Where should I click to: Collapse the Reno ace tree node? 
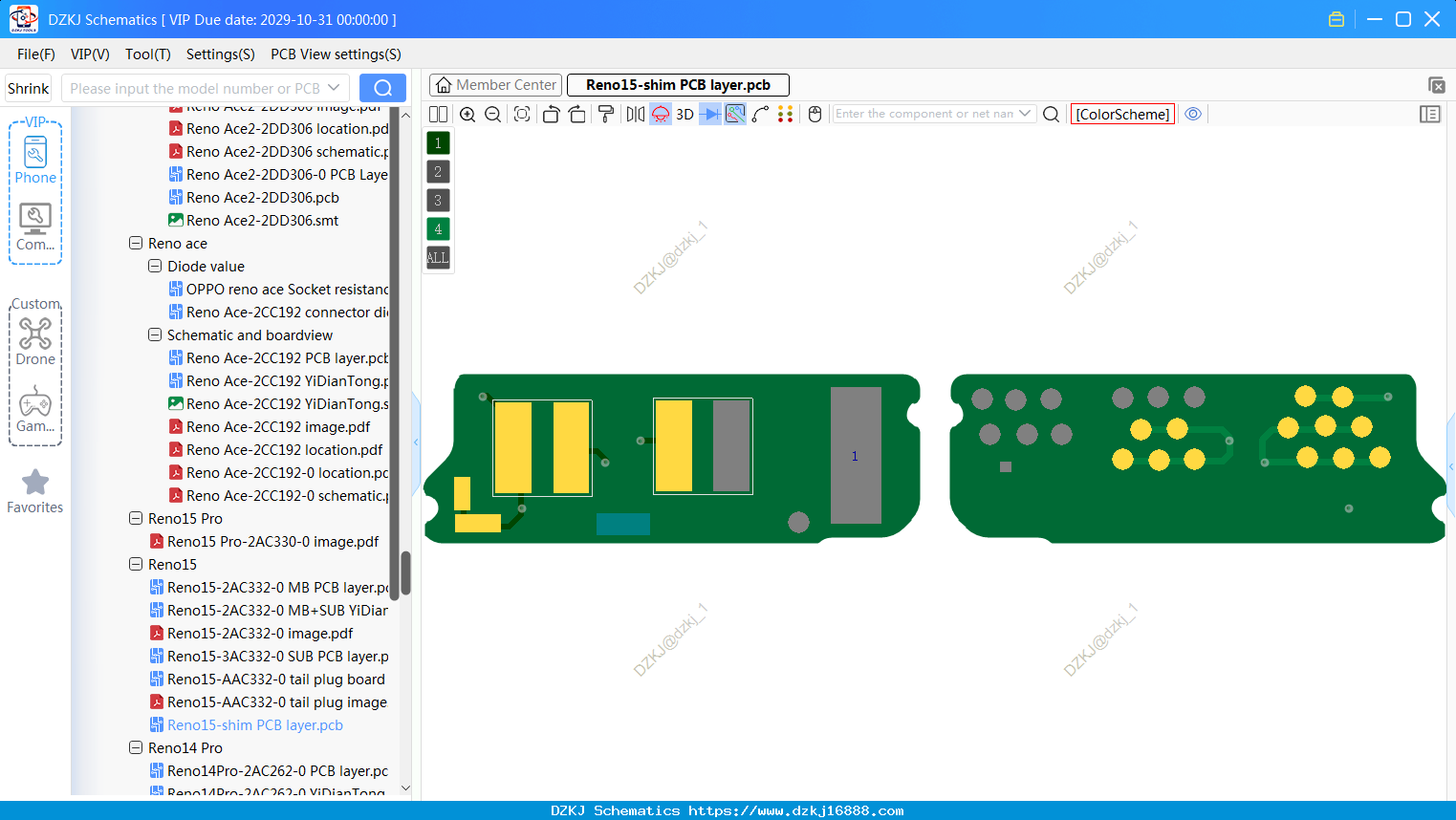(x=136, y=244)
